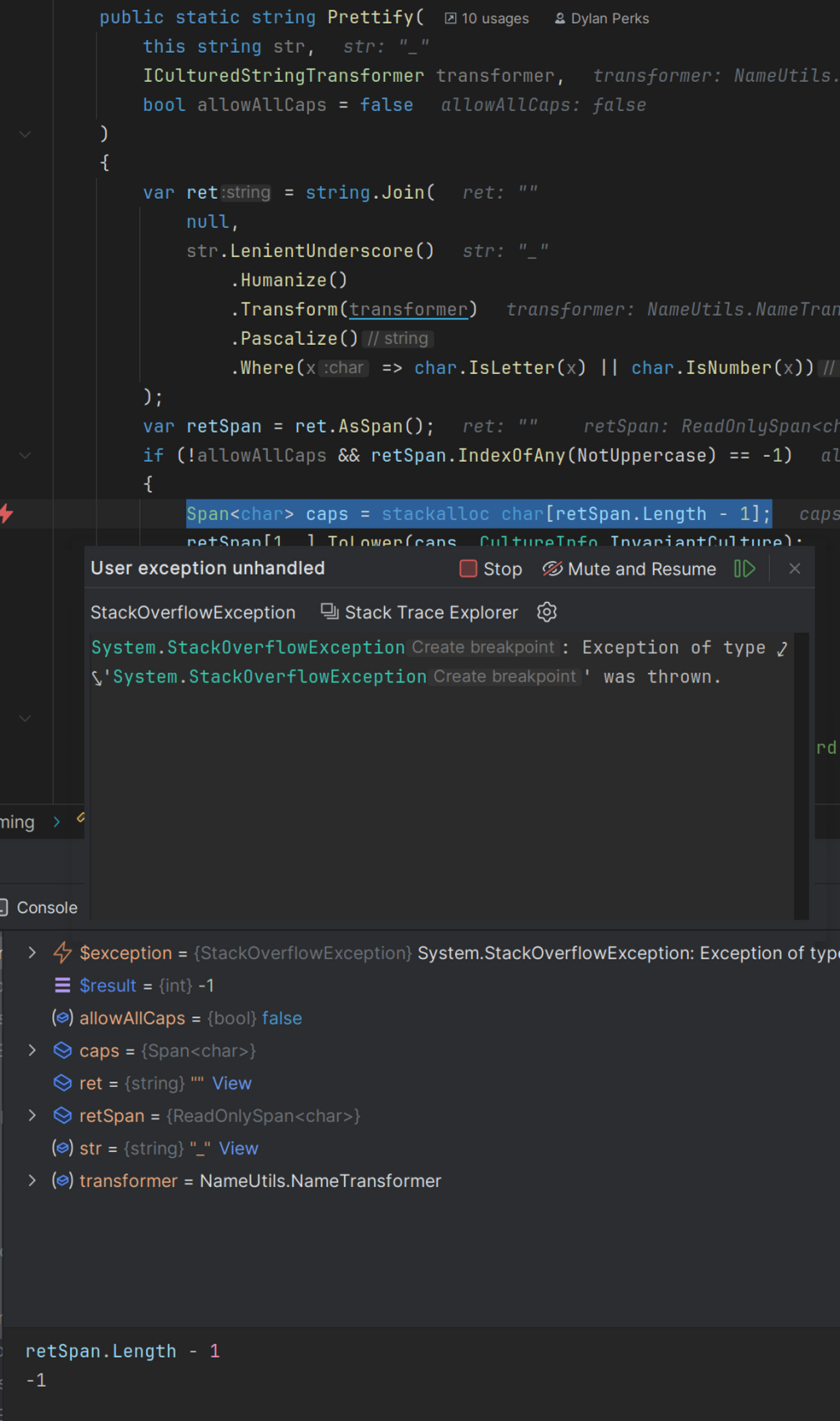Click the allowAllCaps parameter icon
840x1421 pixels.
point(63,1018)
